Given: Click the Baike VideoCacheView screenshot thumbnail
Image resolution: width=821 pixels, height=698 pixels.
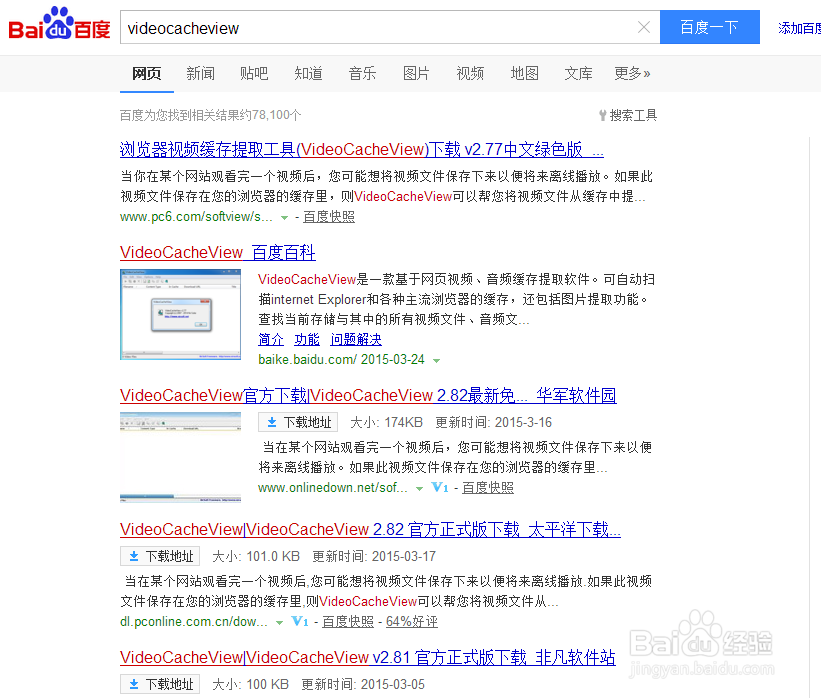Looking at the screenshot, I should tap(181, 314).
